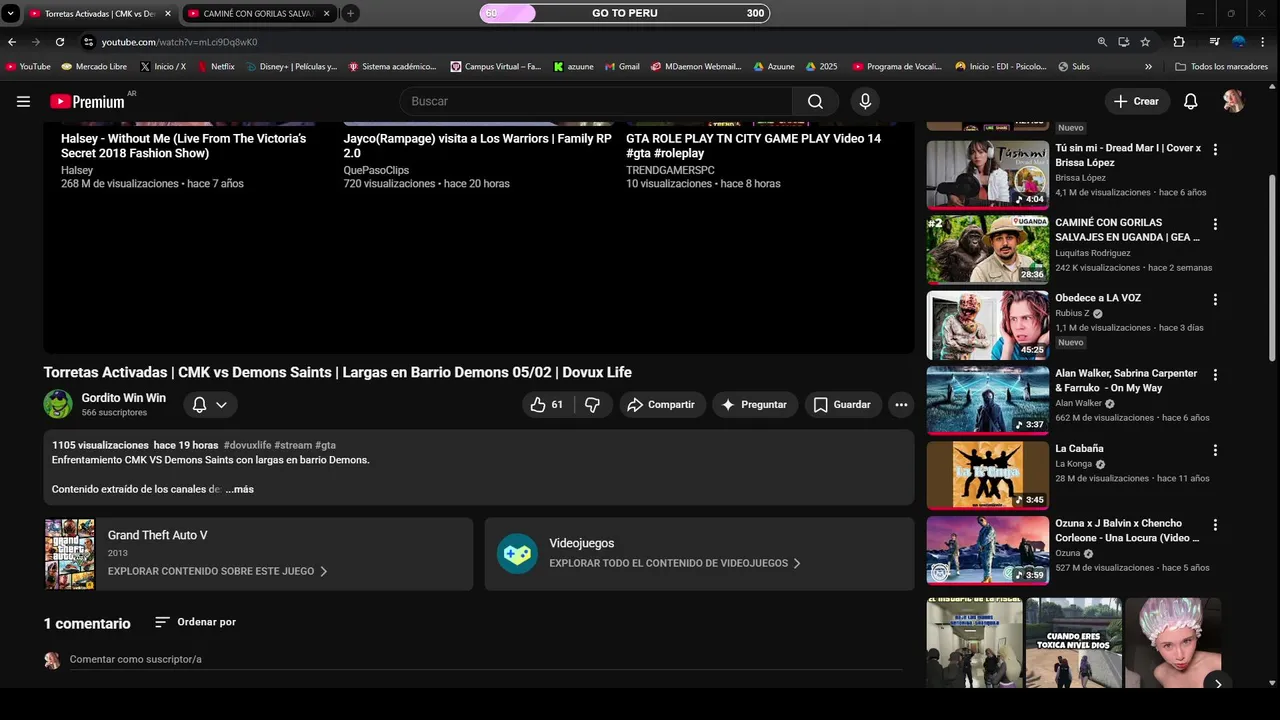This screenshot has width=1280, height=720.
Task: Open subscription notification bell dropdown
Action: pyautogui.click(x=210, y=404)
